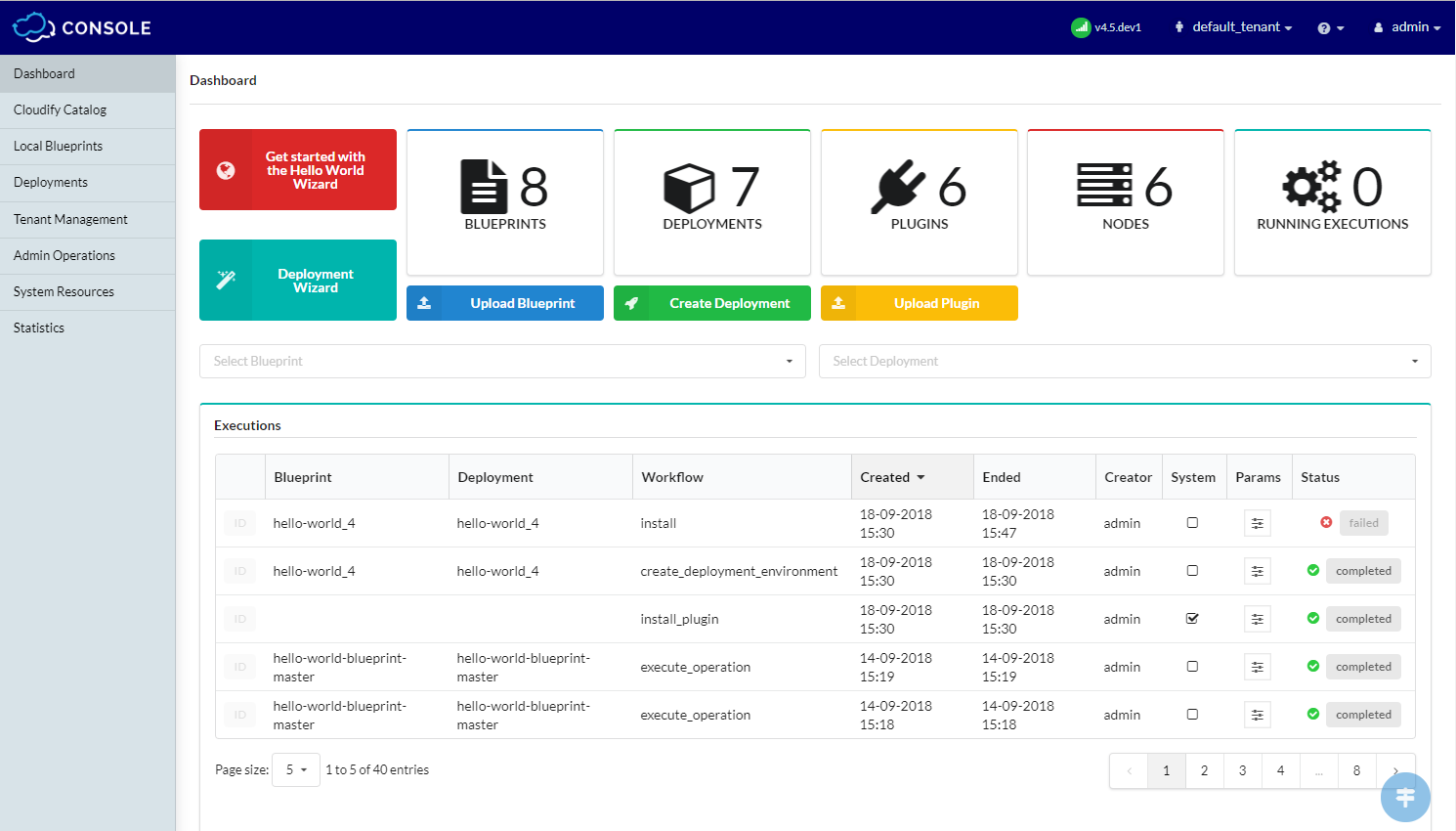Screen dimensions: 1456x831
Task: Click the magic wand icon on Deployment Wizard
Action: 226,281
